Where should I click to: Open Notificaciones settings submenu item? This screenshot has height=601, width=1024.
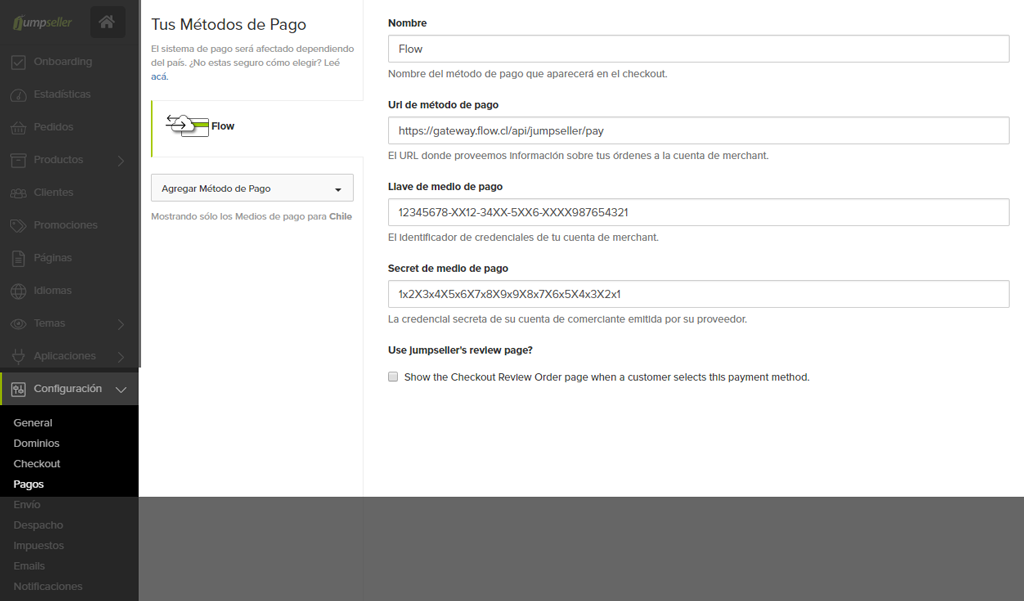(x=48, y=587)
